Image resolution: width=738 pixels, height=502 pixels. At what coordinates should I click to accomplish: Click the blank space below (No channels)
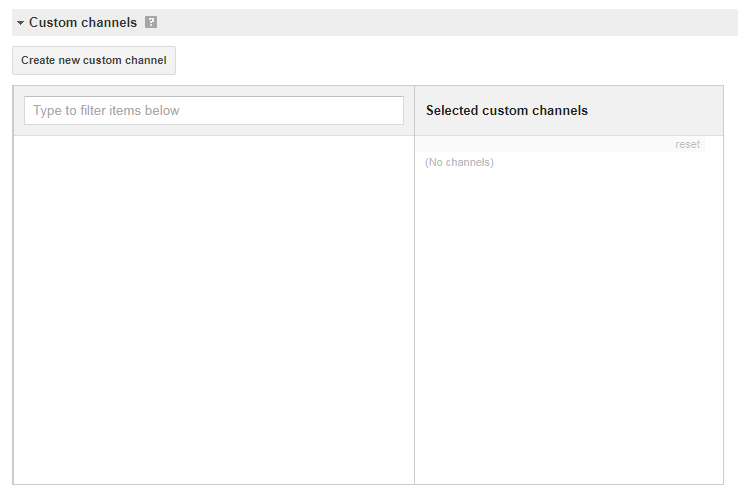[x=569, y=325]
